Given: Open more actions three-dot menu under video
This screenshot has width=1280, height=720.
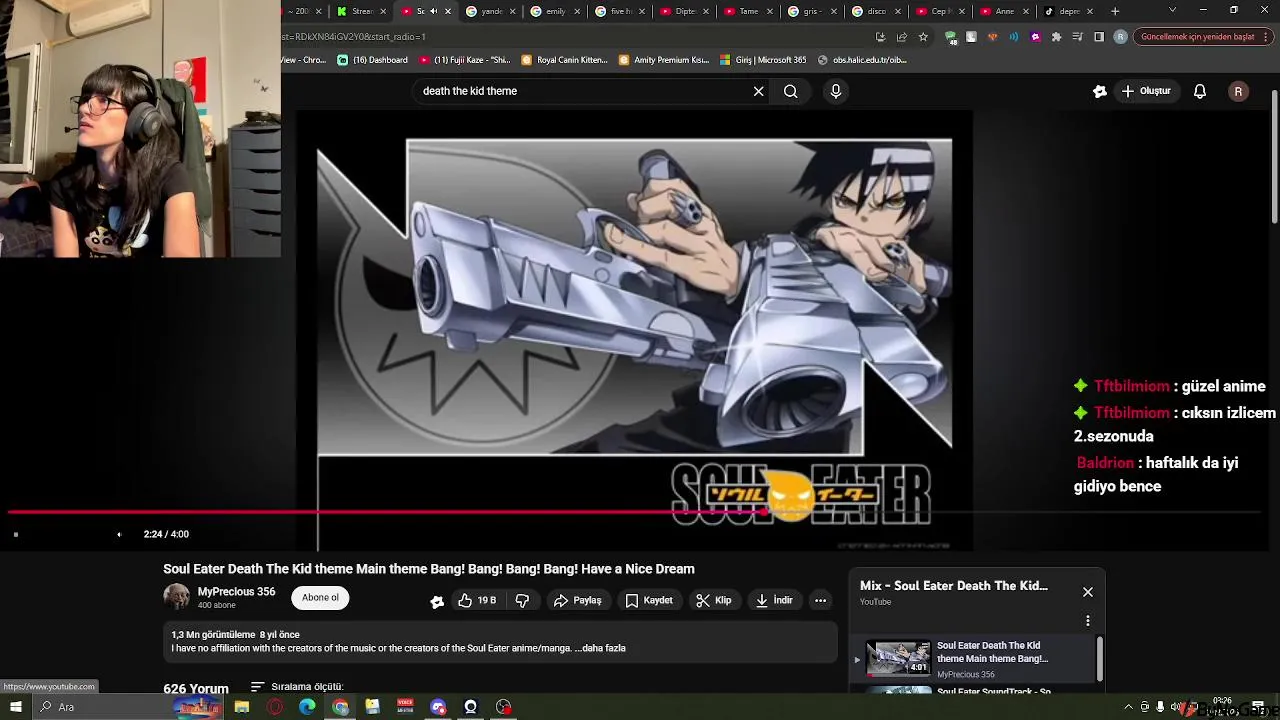Looking at the screenshot, I should (x=820, y=600).
